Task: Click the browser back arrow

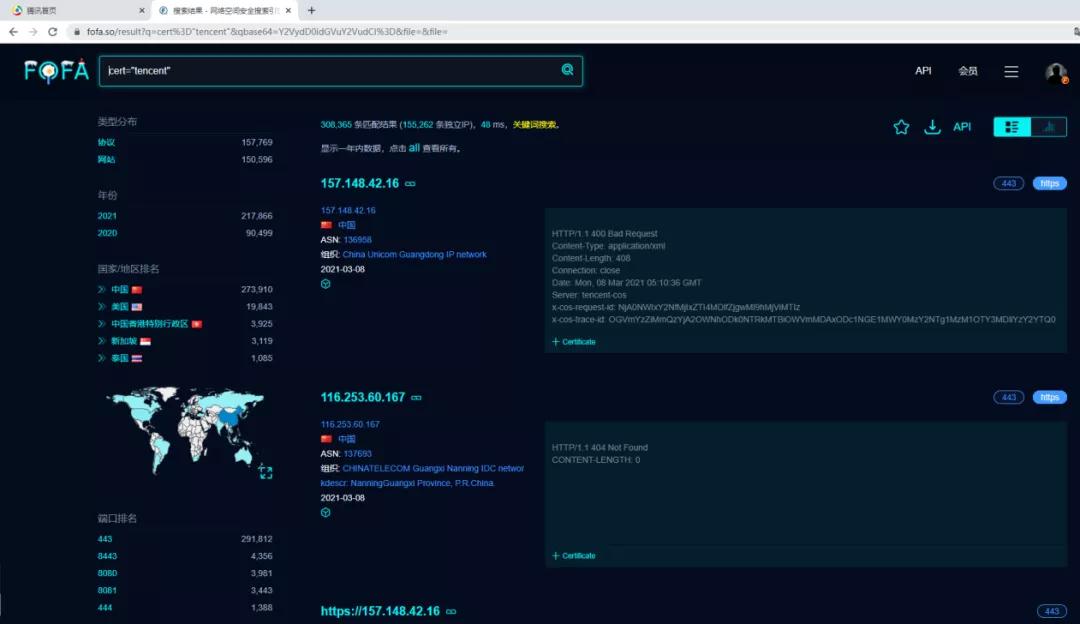Action: pyautogui.click(x=13, y=32)
